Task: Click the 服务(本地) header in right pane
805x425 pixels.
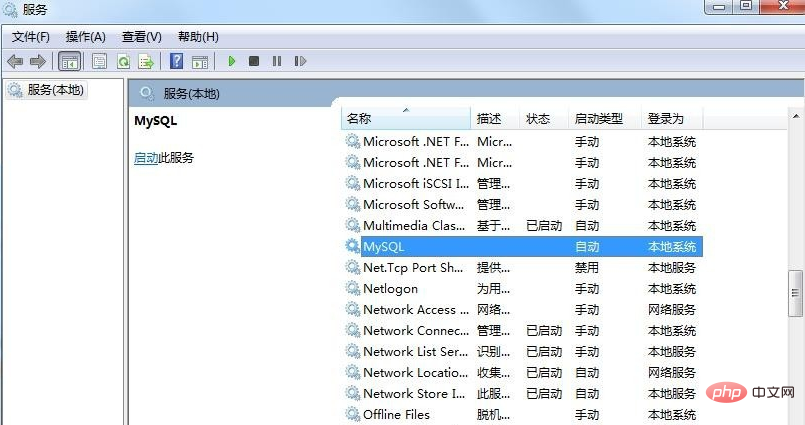Action: (191, 94)
